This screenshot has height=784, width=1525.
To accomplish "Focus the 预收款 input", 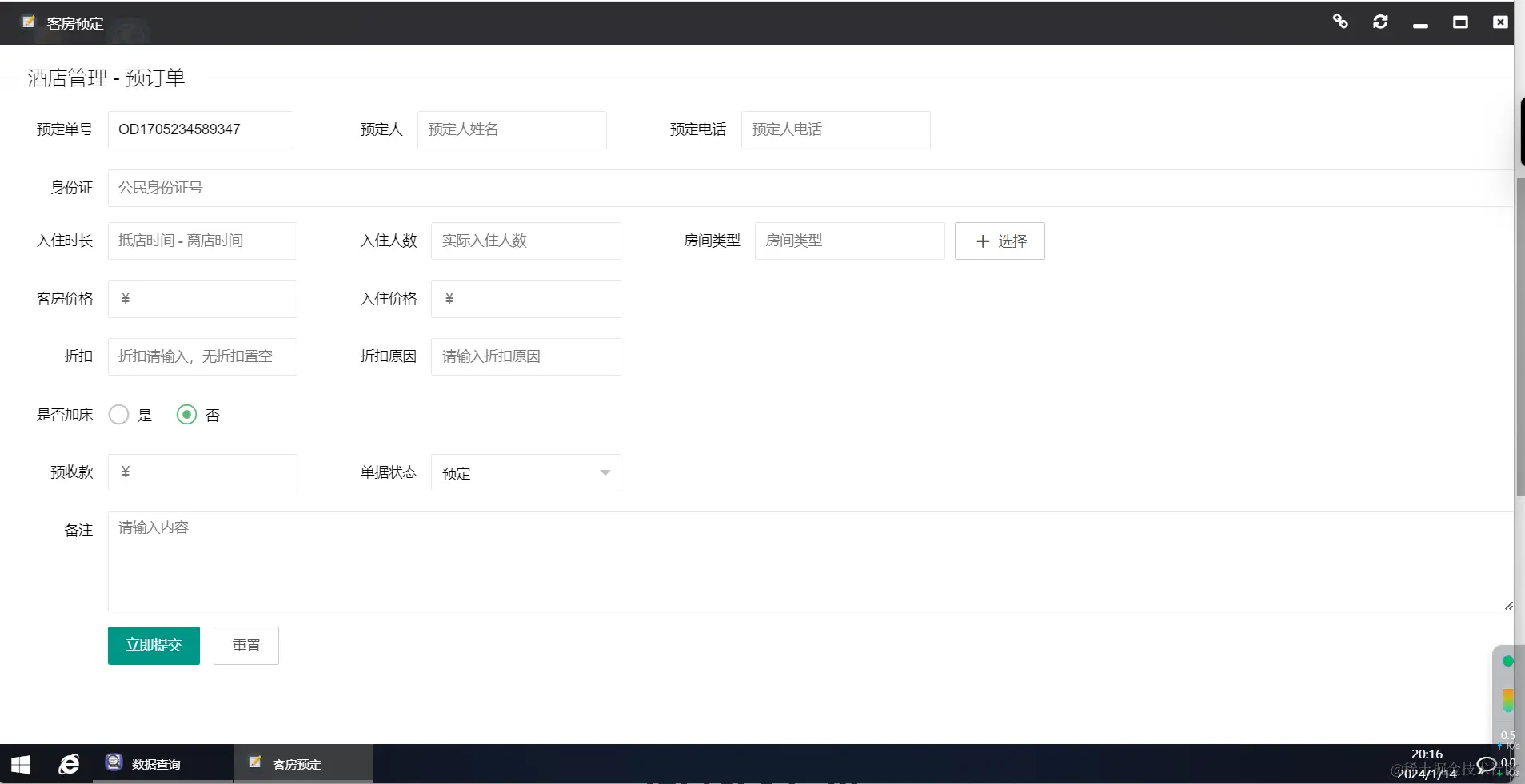I will 202,473.
